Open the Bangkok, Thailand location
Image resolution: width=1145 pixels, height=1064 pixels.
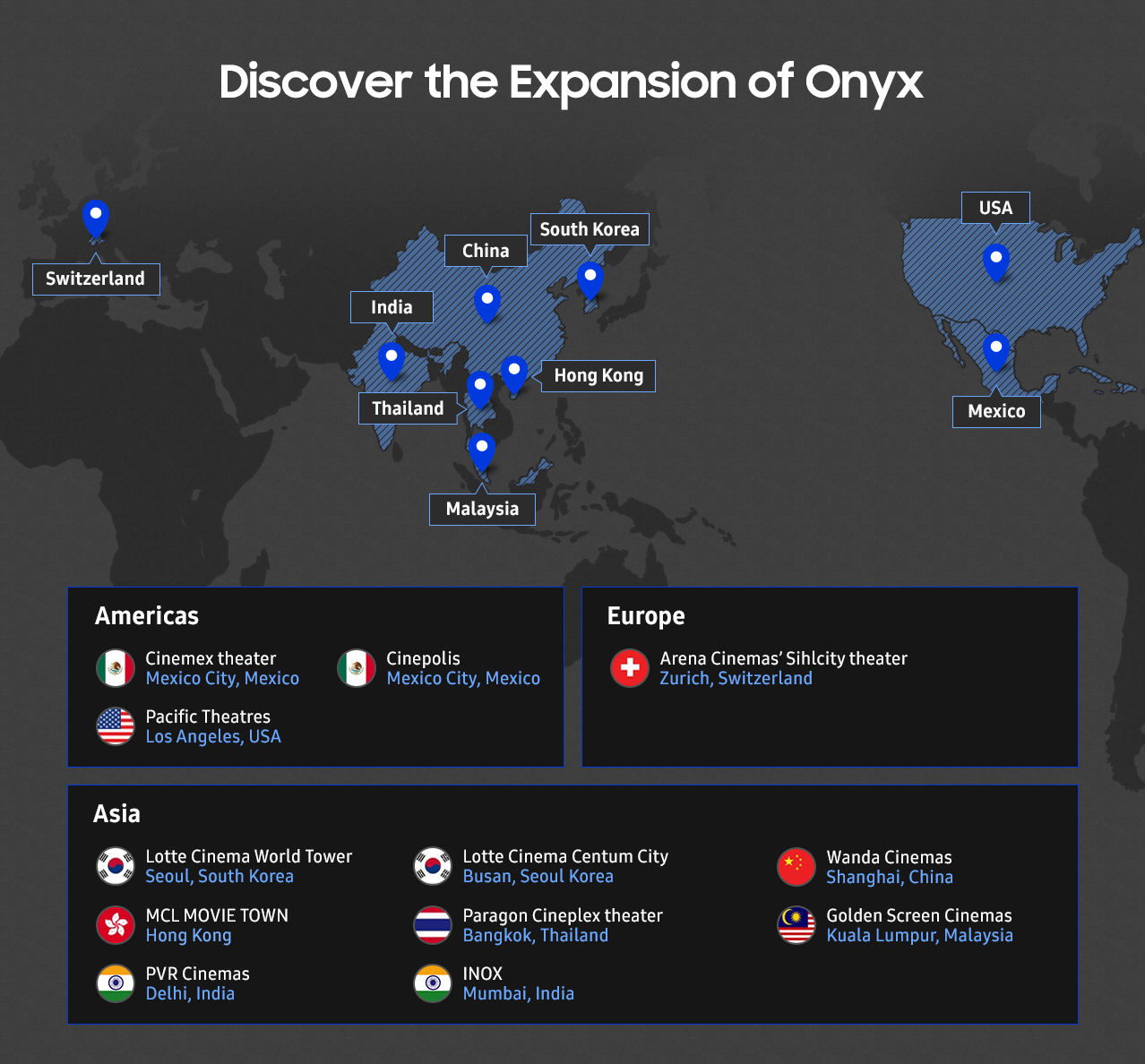(x=536, y=936)
